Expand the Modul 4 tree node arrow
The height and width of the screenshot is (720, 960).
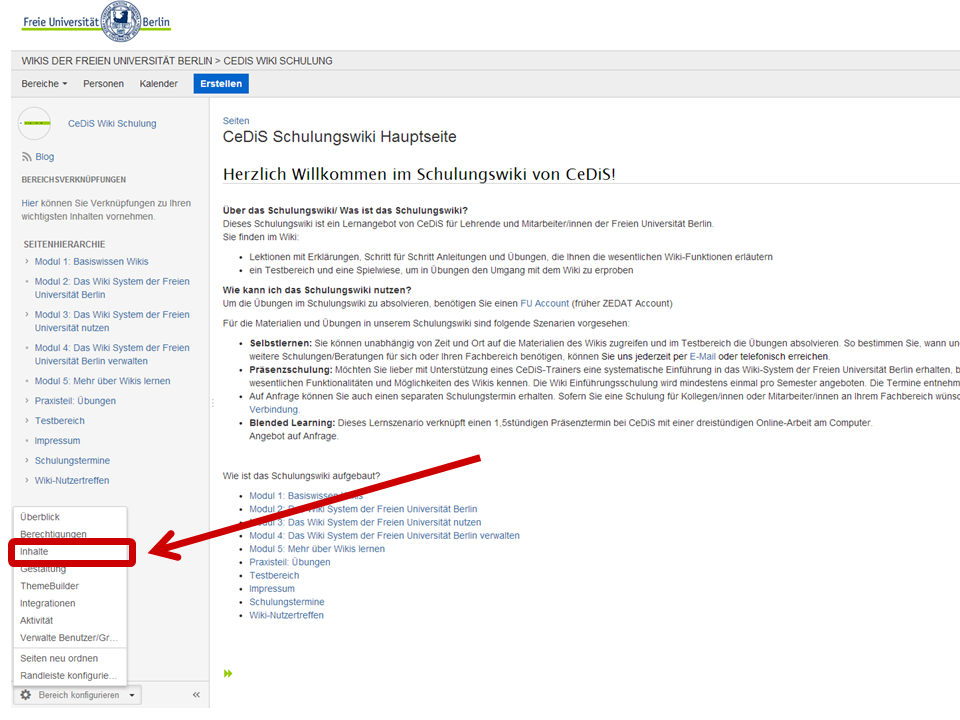pyautogui.click(x=27, y=347)
